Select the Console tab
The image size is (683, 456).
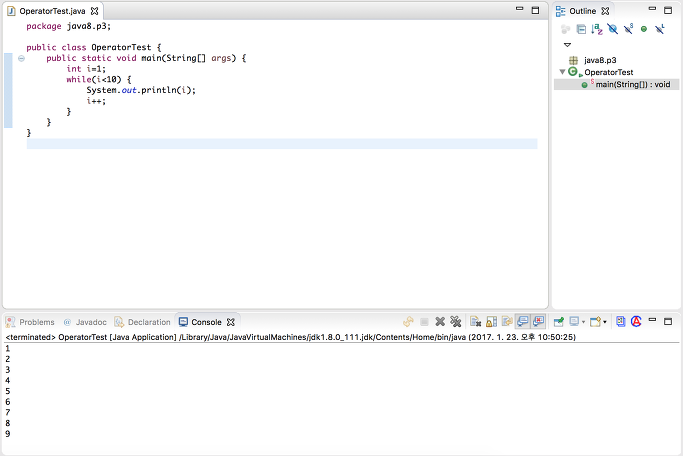206,322
